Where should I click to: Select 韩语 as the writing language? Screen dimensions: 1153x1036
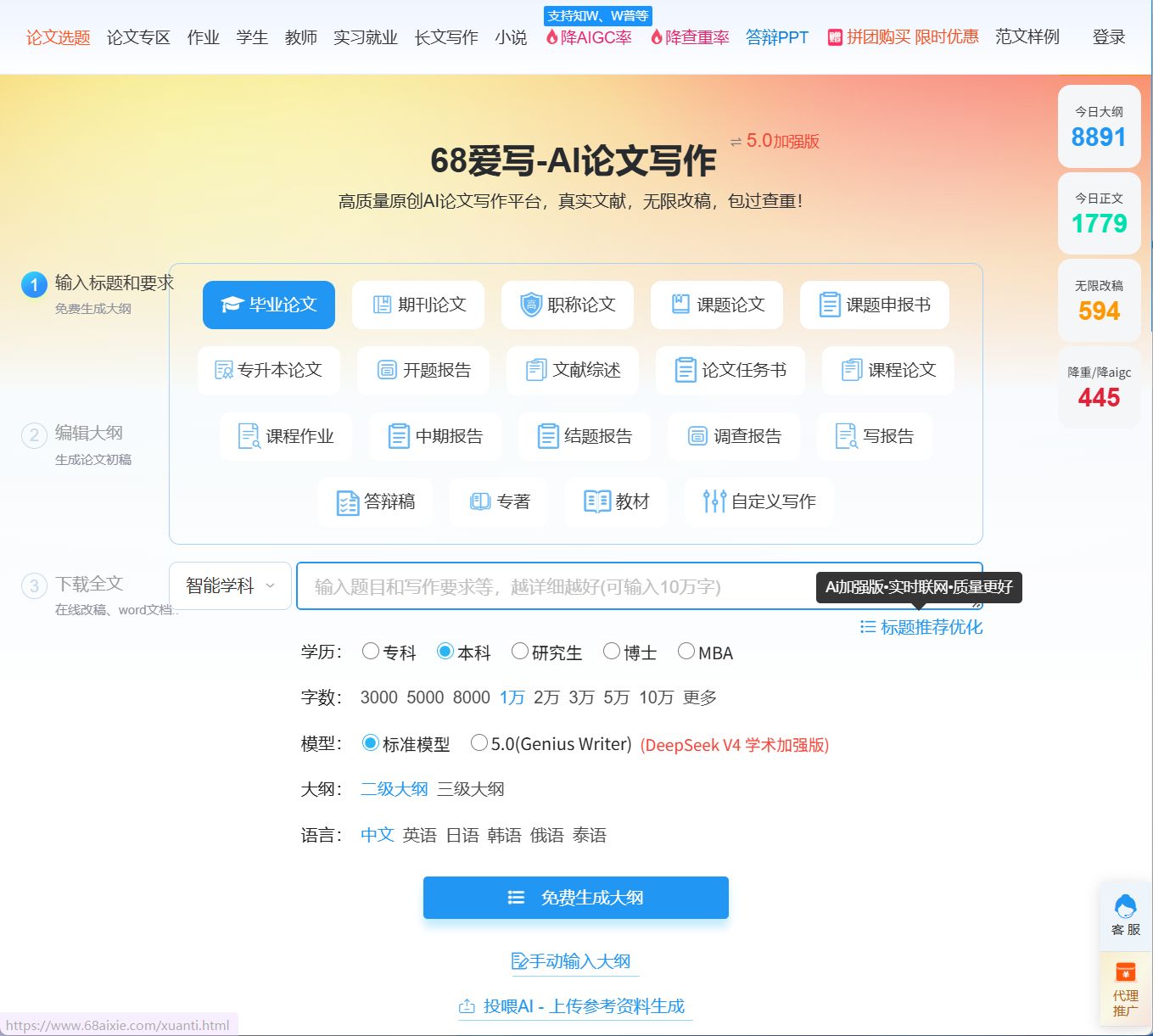pos(505,835)
